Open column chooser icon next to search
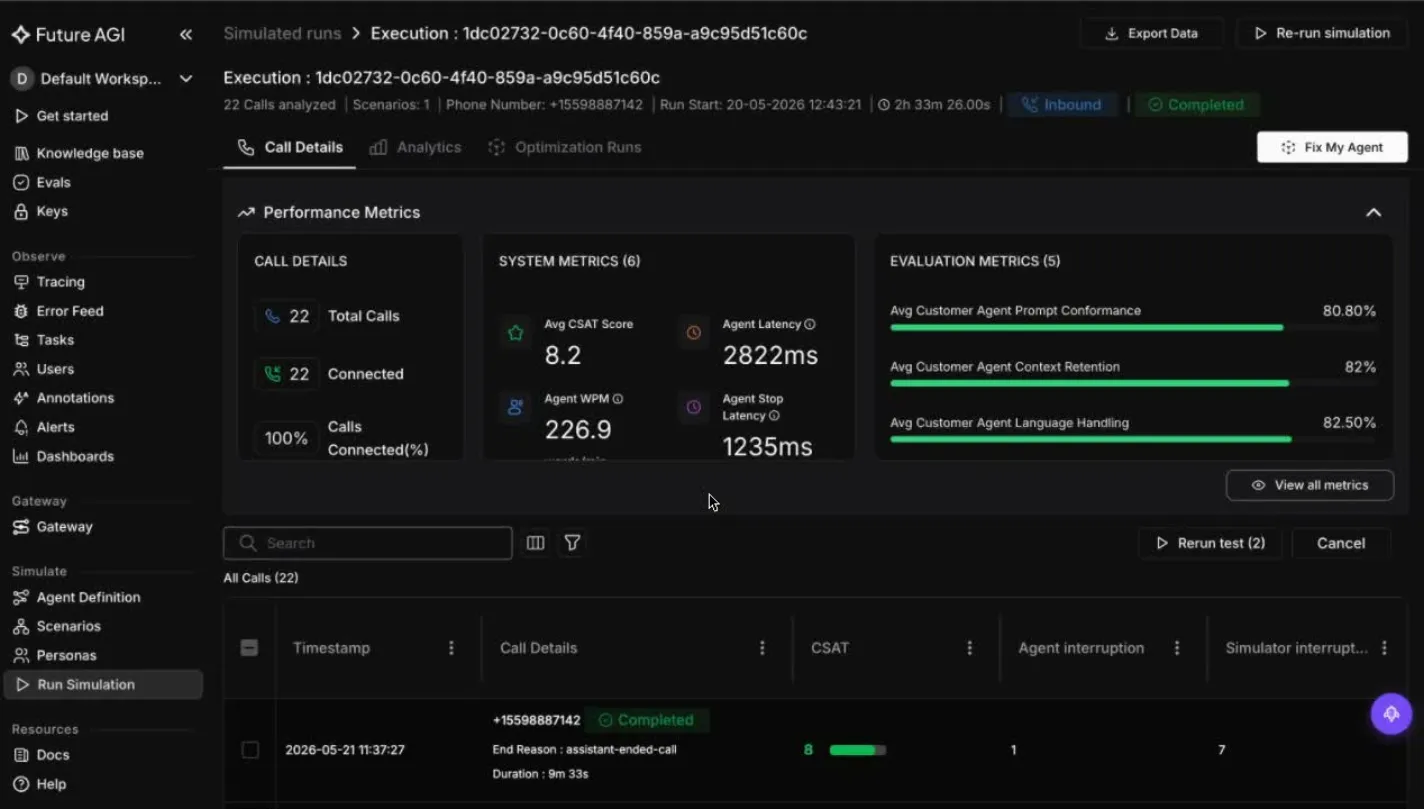Screen dimensions: 1424x809 click(x=536, y=543)
